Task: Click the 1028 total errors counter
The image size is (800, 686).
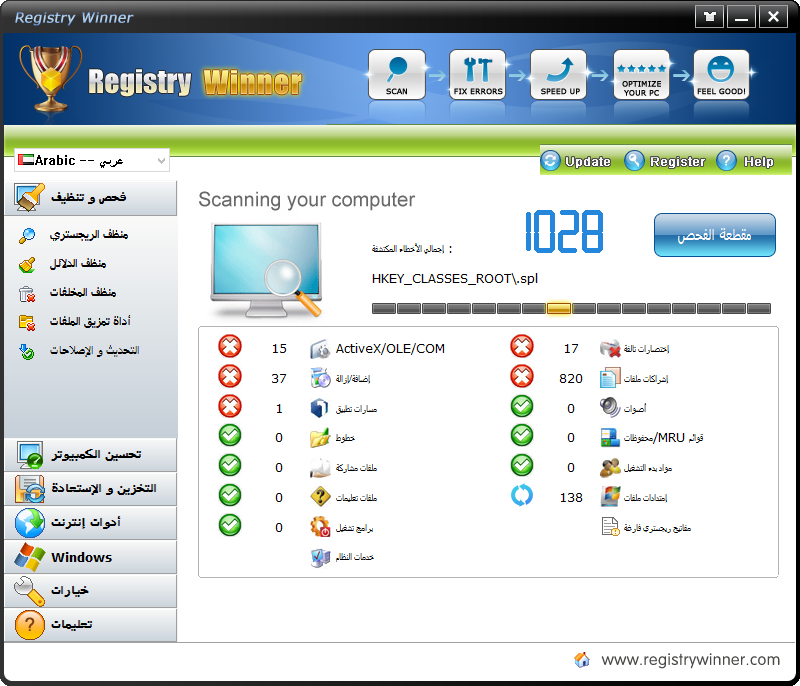Action: coord(564,232)
